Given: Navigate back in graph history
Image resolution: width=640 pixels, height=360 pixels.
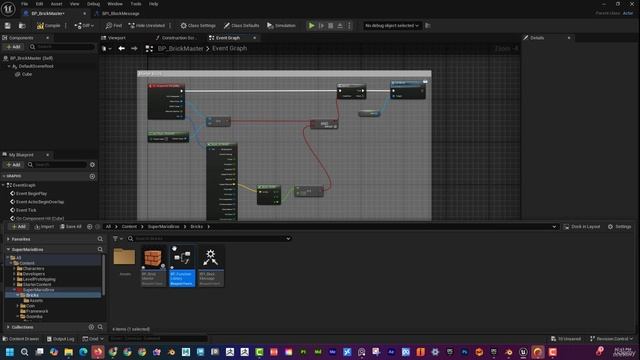Looking at the screenshot, I should (x=122, y=49).
